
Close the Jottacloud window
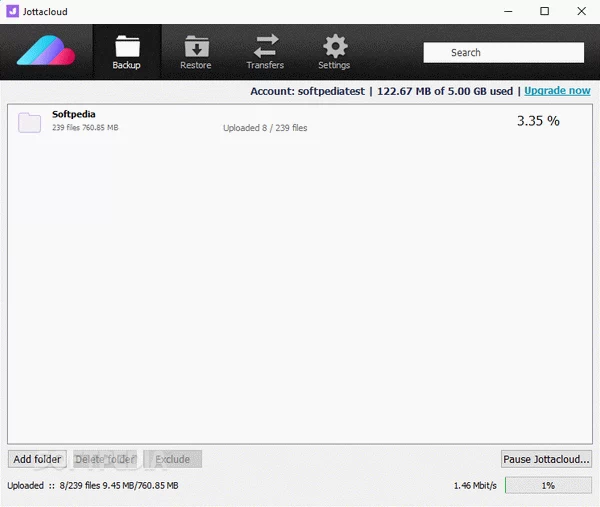[x=582, y=11]
